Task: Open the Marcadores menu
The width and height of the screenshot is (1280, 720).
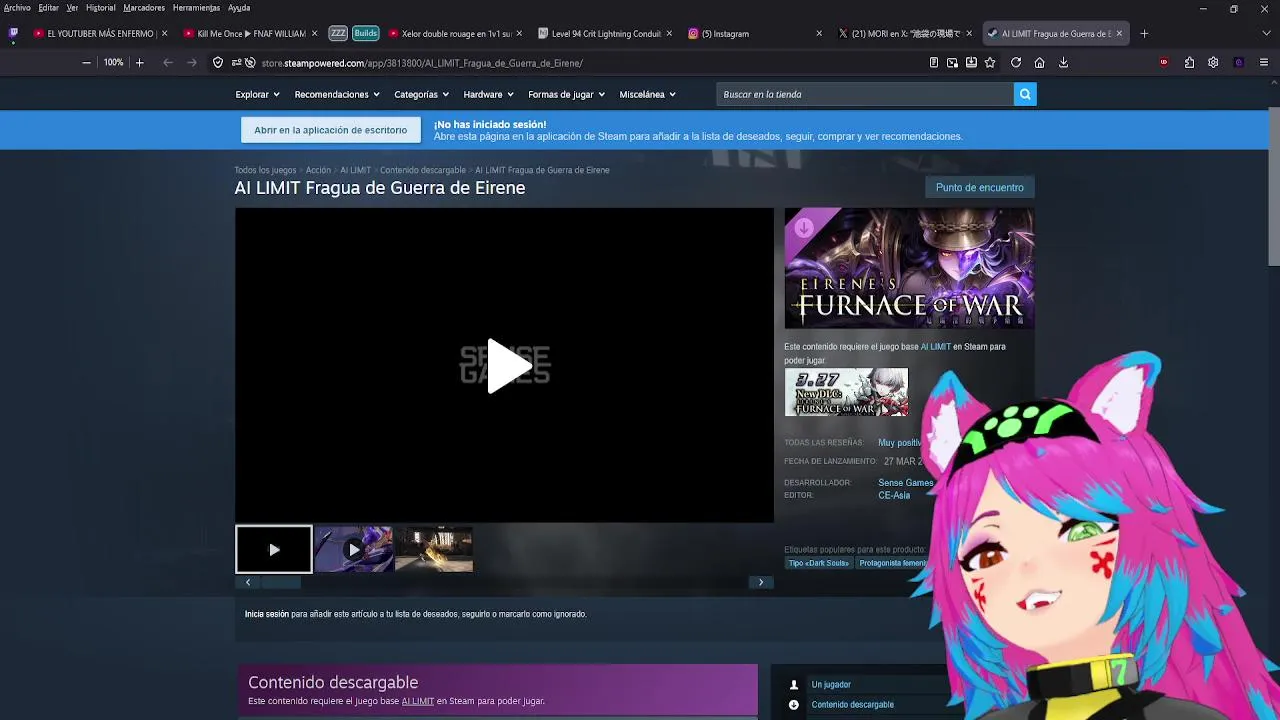Action: (144, 8)
